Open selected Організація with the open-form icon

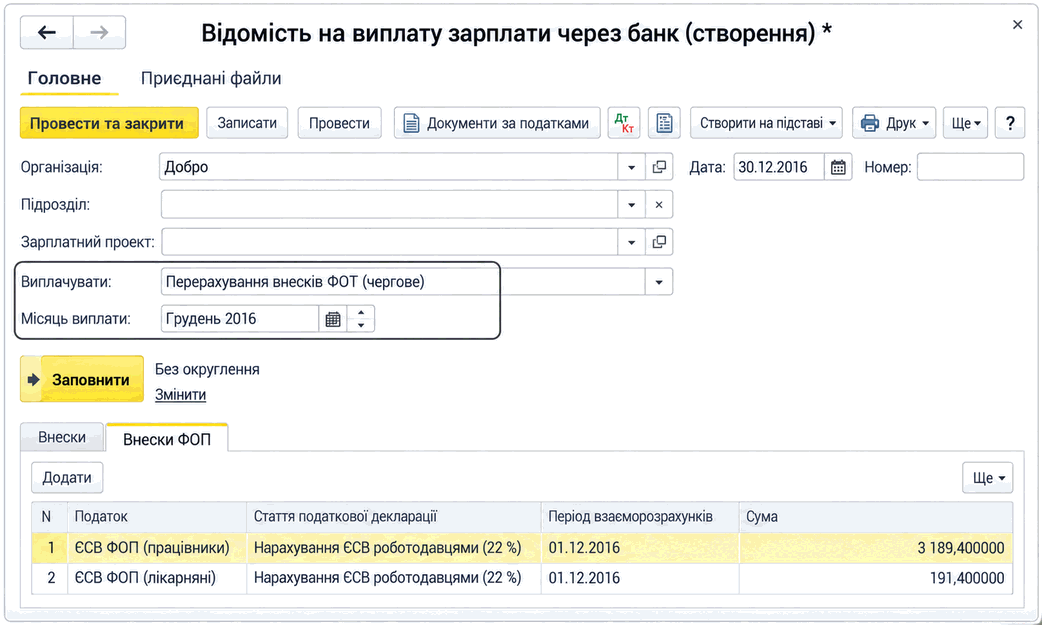pyautogui.click(x=659, y=168)
